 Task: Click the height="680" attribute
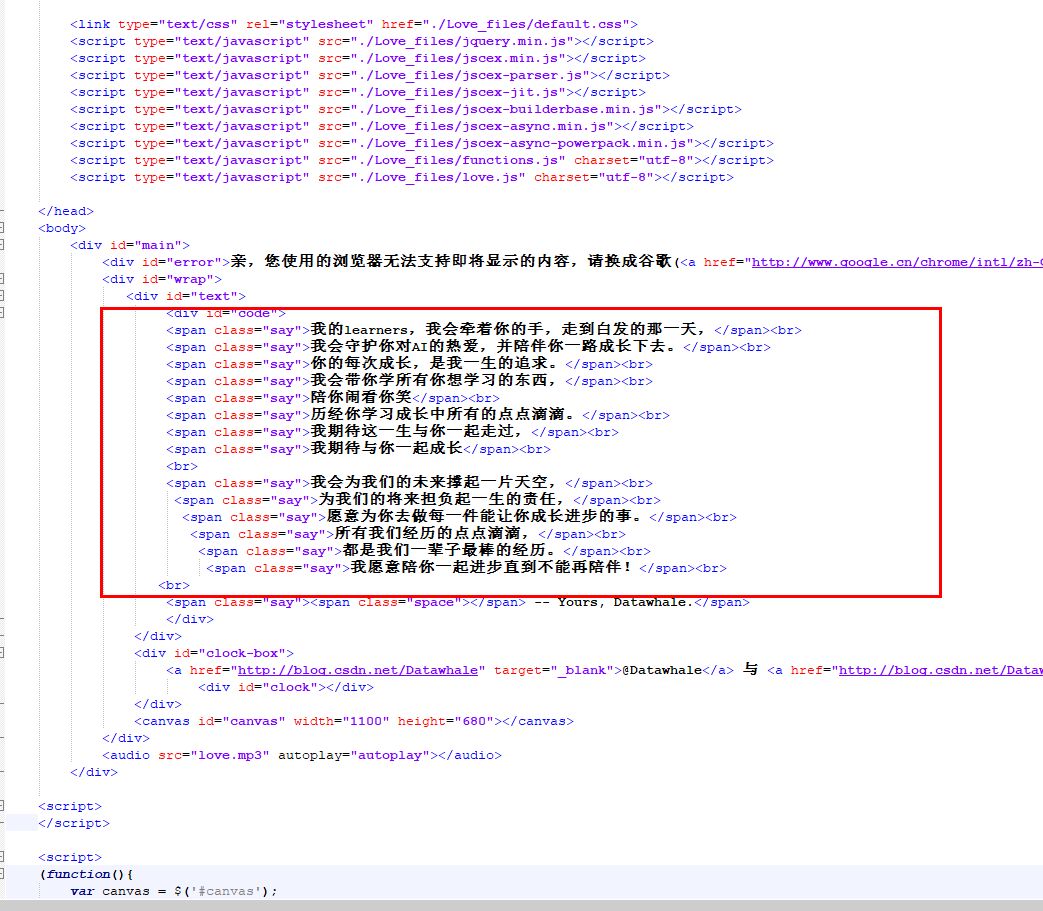tap(446, 721)
